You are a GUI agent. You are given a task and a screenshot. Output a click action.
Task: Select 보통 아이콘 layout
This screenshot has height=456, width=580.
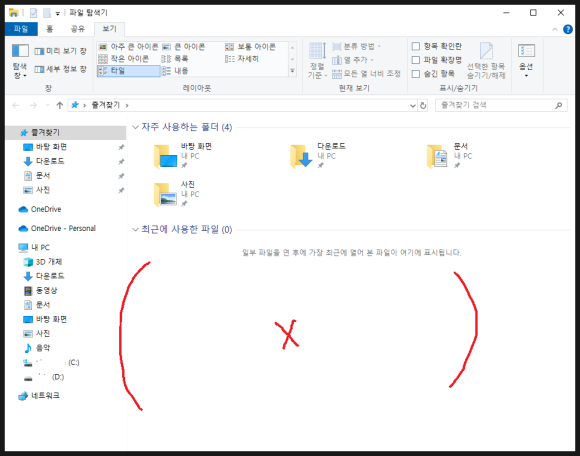click(x=250, y=47)
